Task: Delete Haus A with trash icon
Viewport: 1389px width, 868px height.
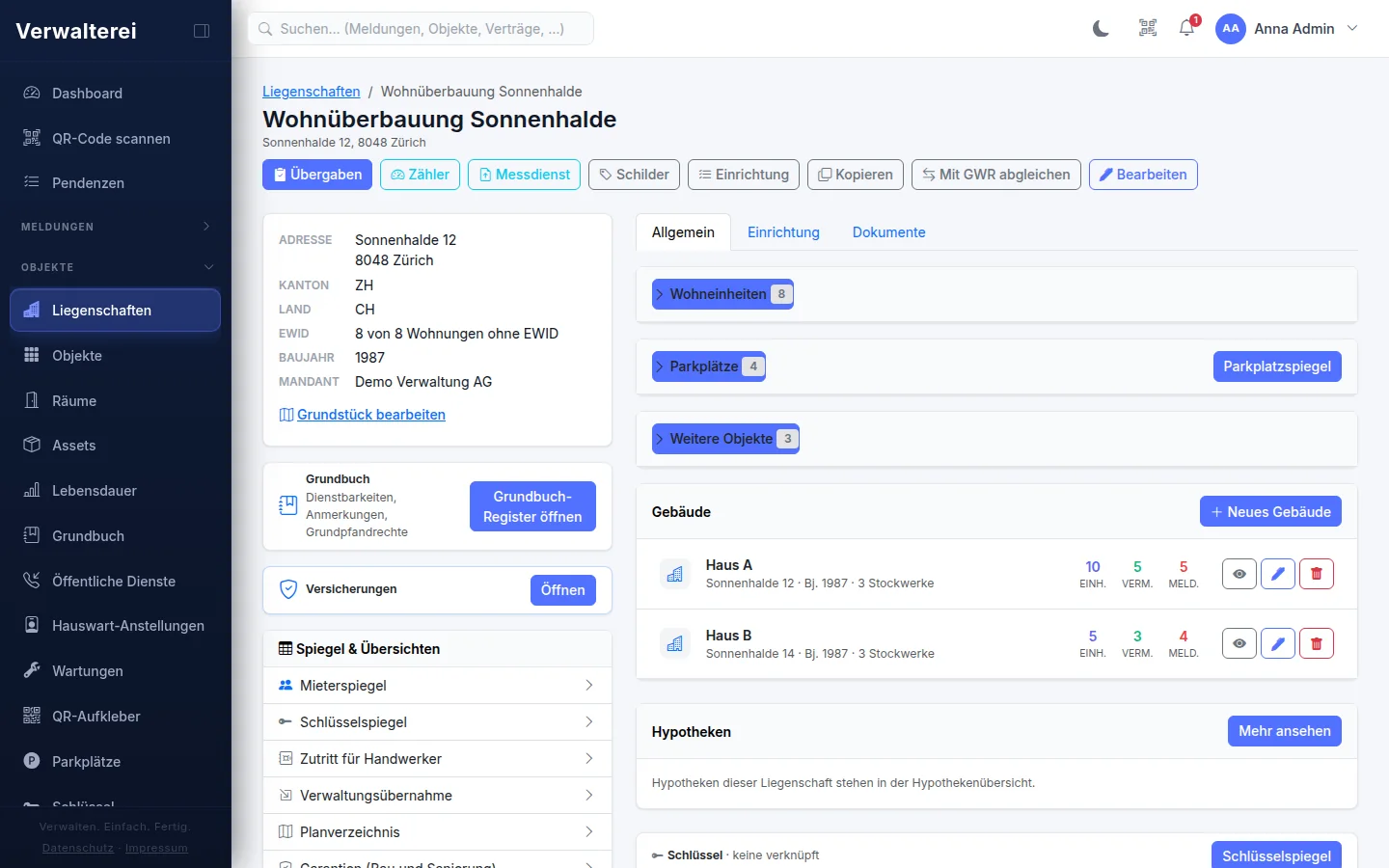Action: tap(1317, 574)
